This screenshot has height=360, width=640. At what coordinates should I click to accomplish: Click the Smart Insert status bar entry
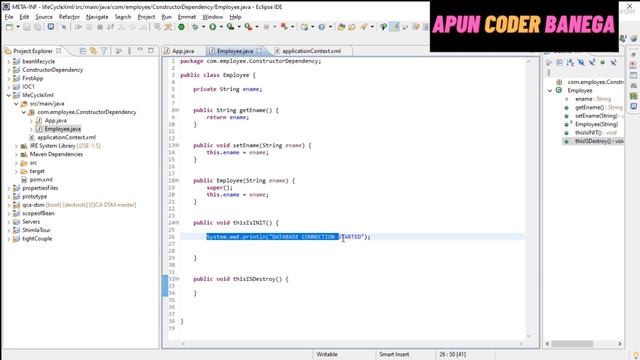point(394,354)
